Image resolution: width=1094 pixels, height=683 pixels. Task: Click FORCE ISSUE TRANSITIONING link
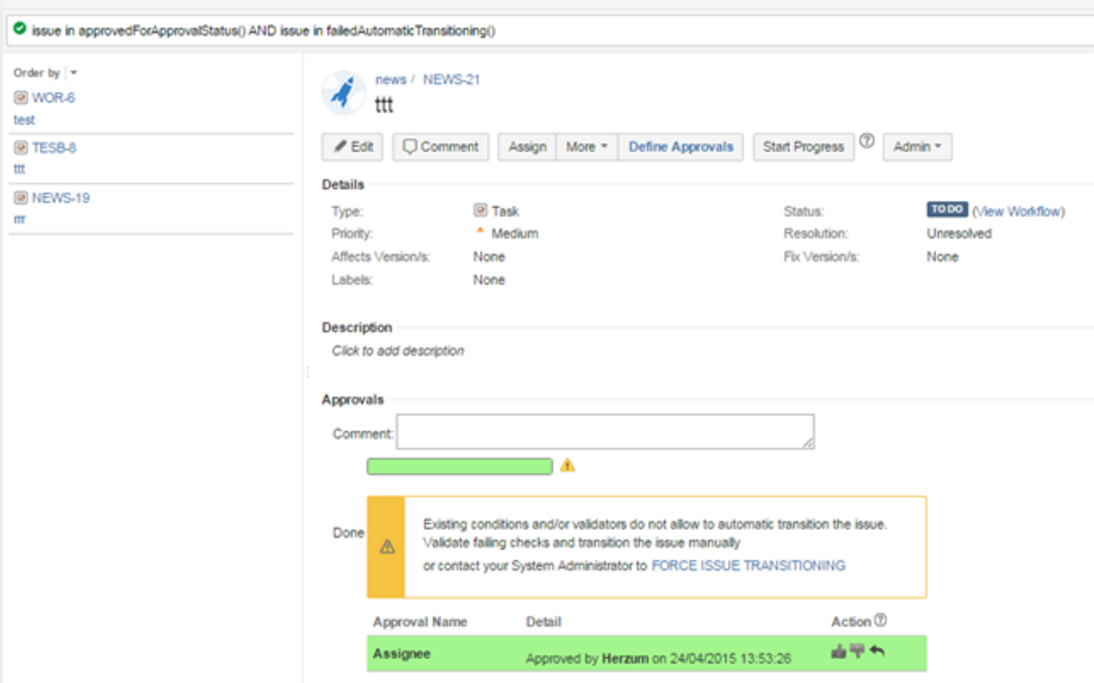[x=748, y=566]
